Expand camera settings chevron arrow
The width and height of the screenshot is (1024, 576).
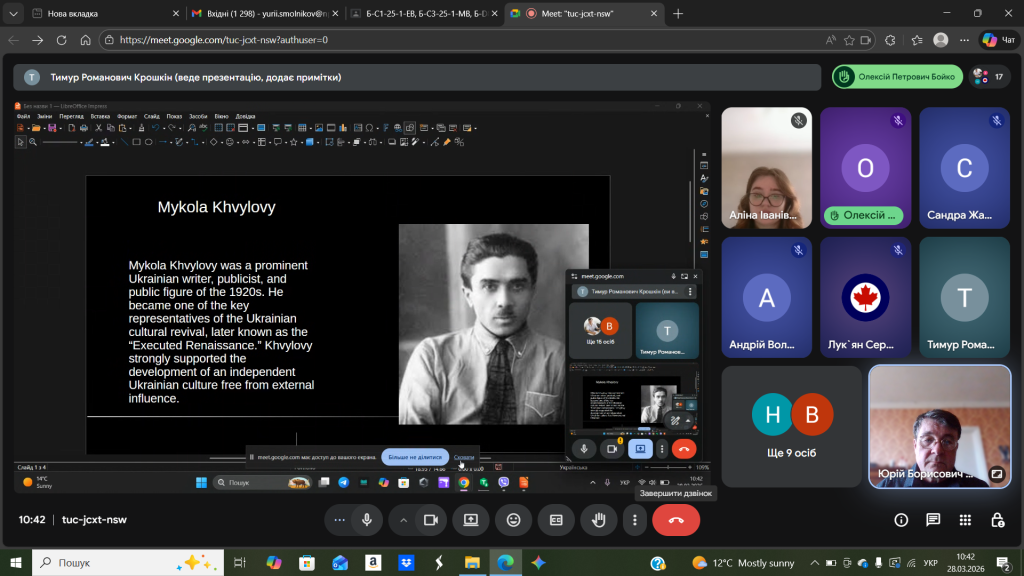404,520
